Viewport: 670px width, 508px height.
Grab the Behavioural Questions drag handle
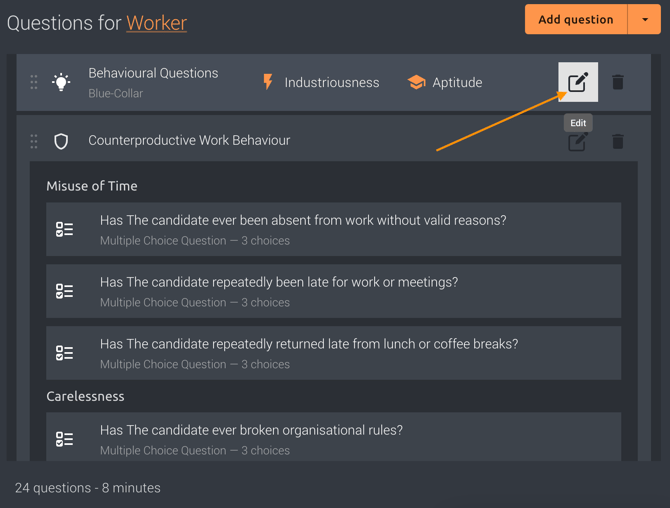coord(34,82)
